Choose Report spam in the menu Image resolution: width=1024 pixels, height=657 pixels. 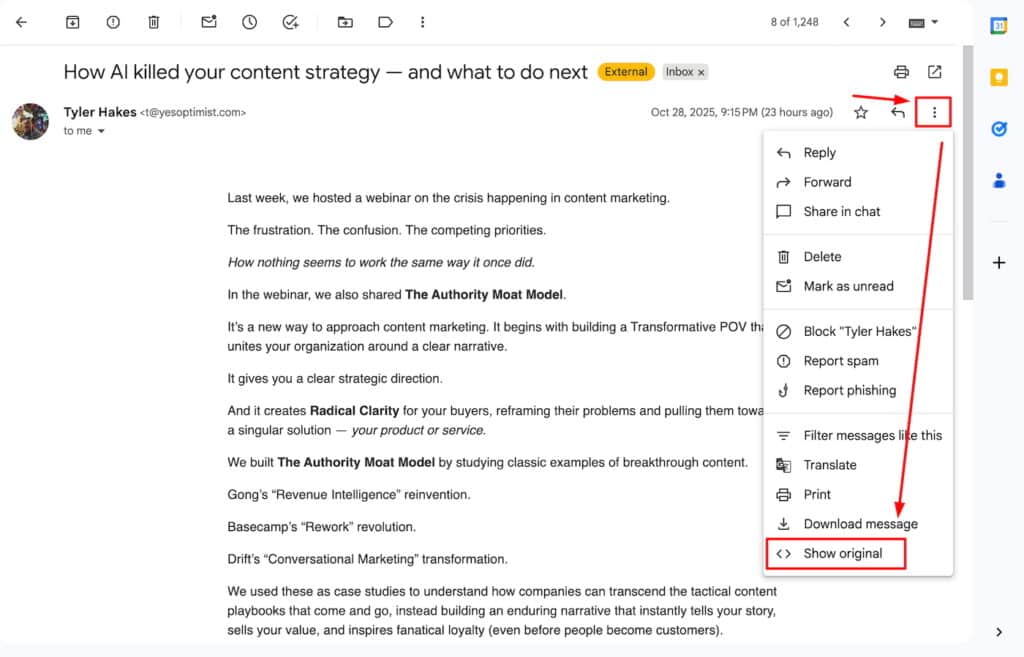857,361
